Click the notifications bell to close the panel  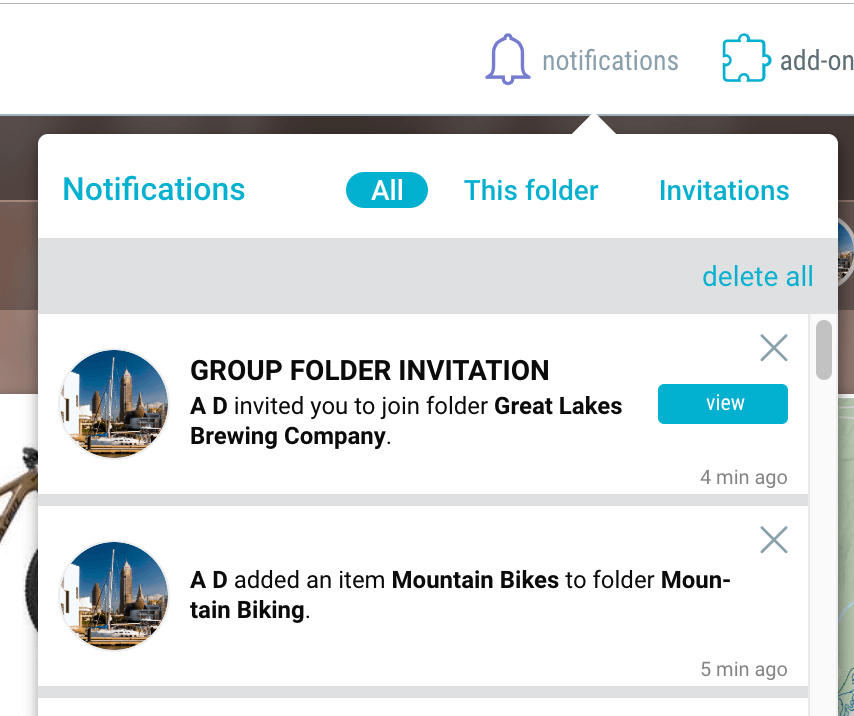(x=508, y=58)
